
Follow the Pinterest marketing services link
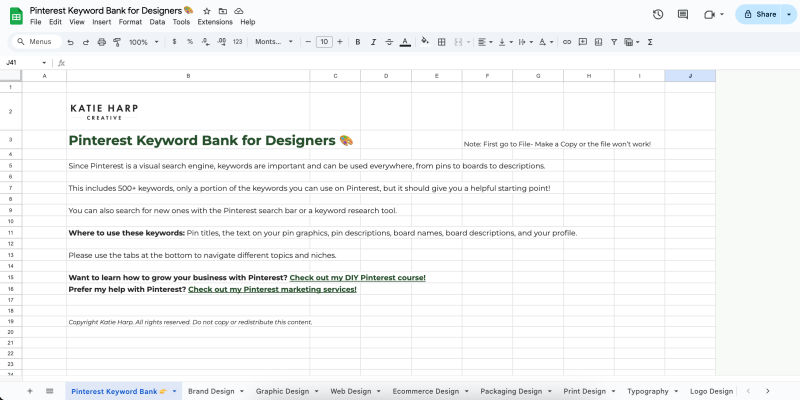coord(272,289)
